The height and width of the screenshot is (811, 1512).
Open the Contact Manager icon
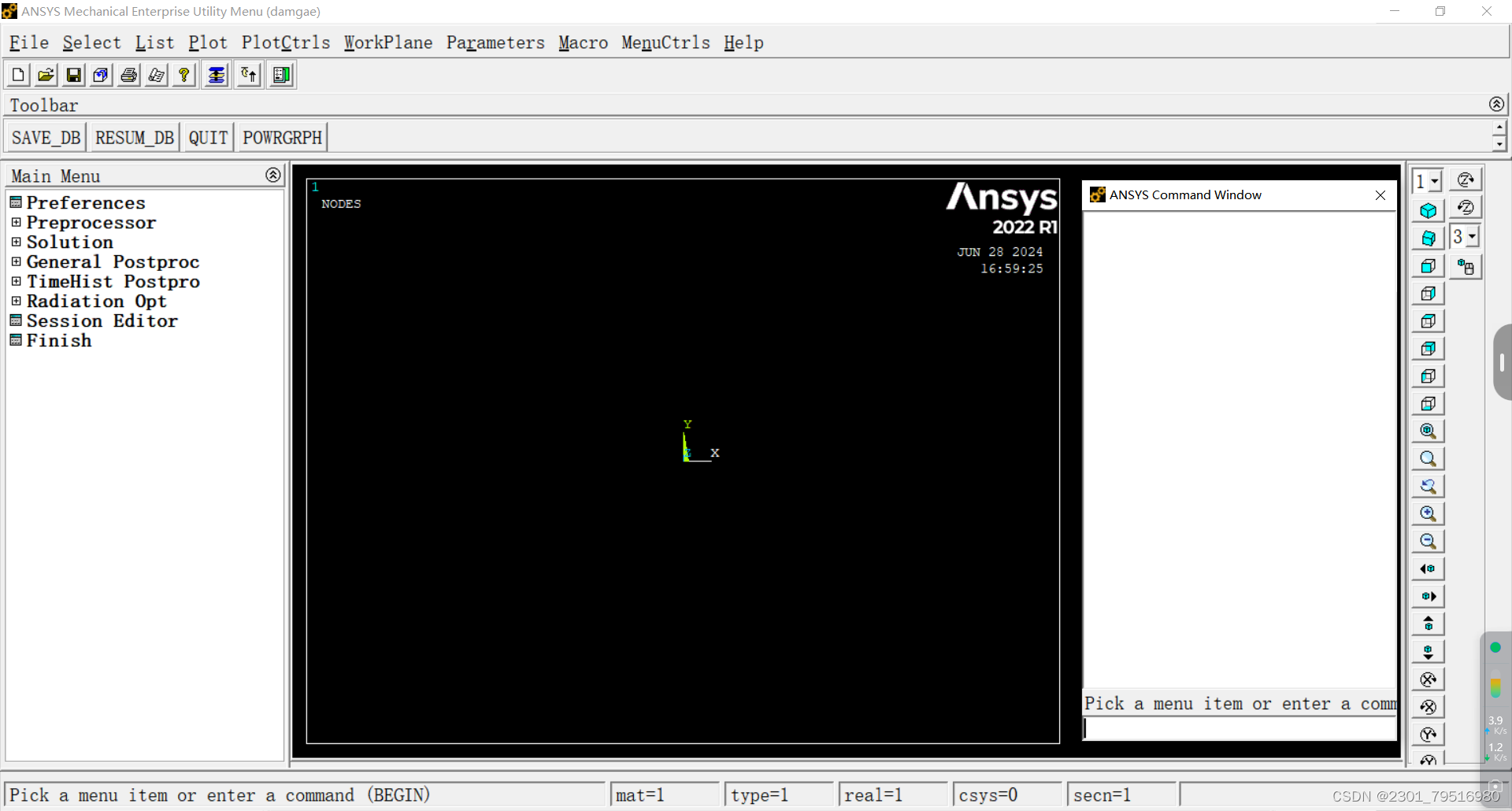280,75
